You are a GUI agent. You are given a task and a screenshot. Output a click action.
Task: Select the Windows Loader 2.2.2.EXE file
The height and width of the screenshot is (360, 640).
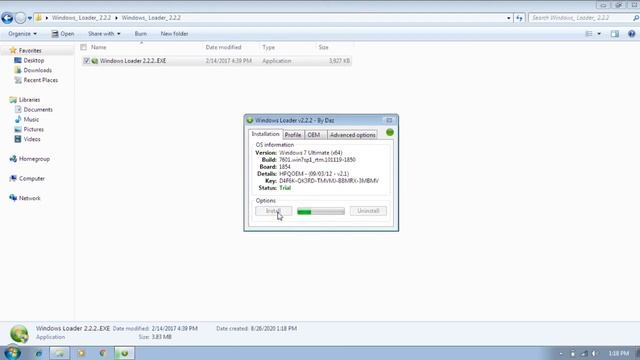click(x=133, y=61)
